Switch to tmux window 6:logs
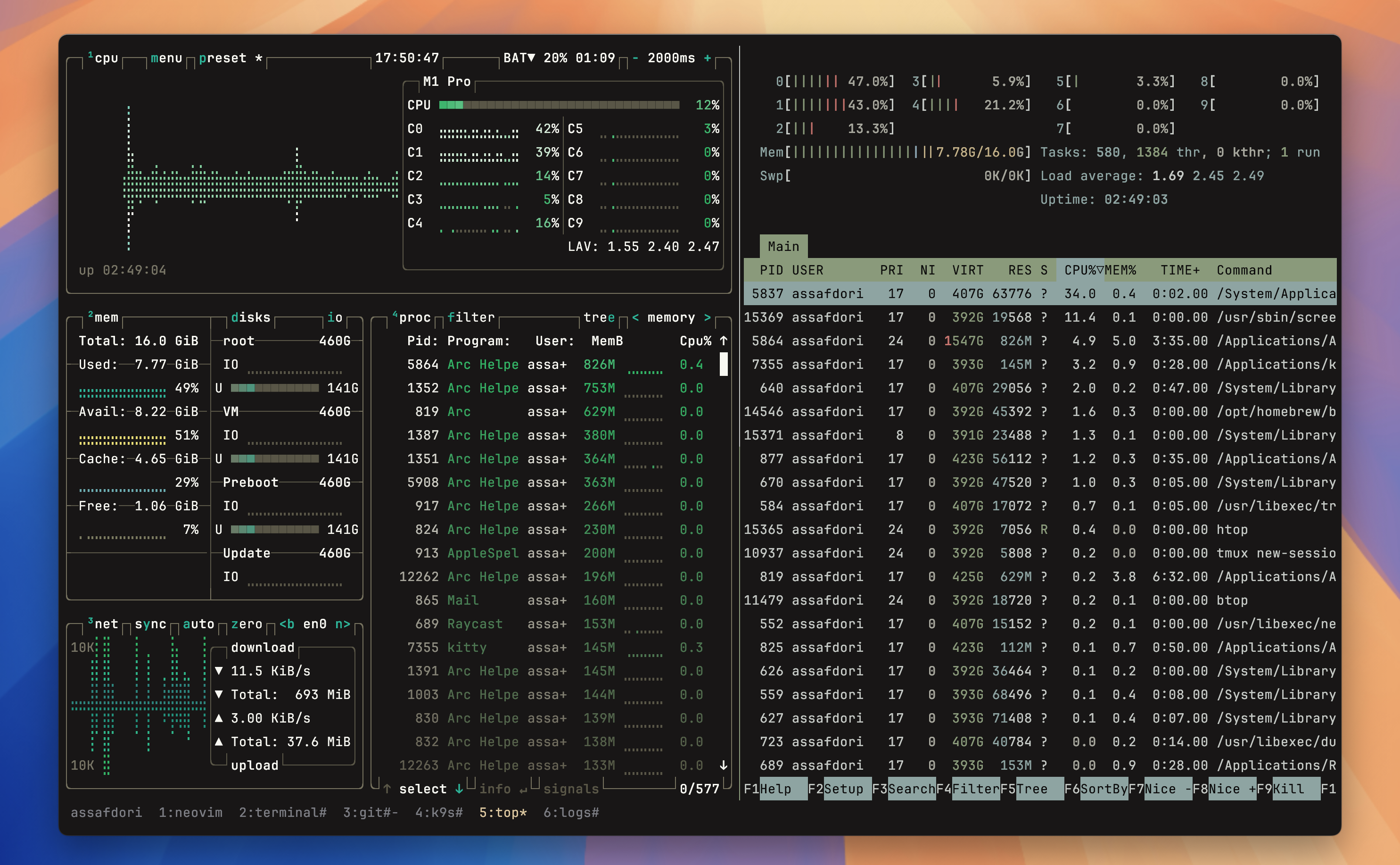The image size is (1400, 865). tap(571, 813)
